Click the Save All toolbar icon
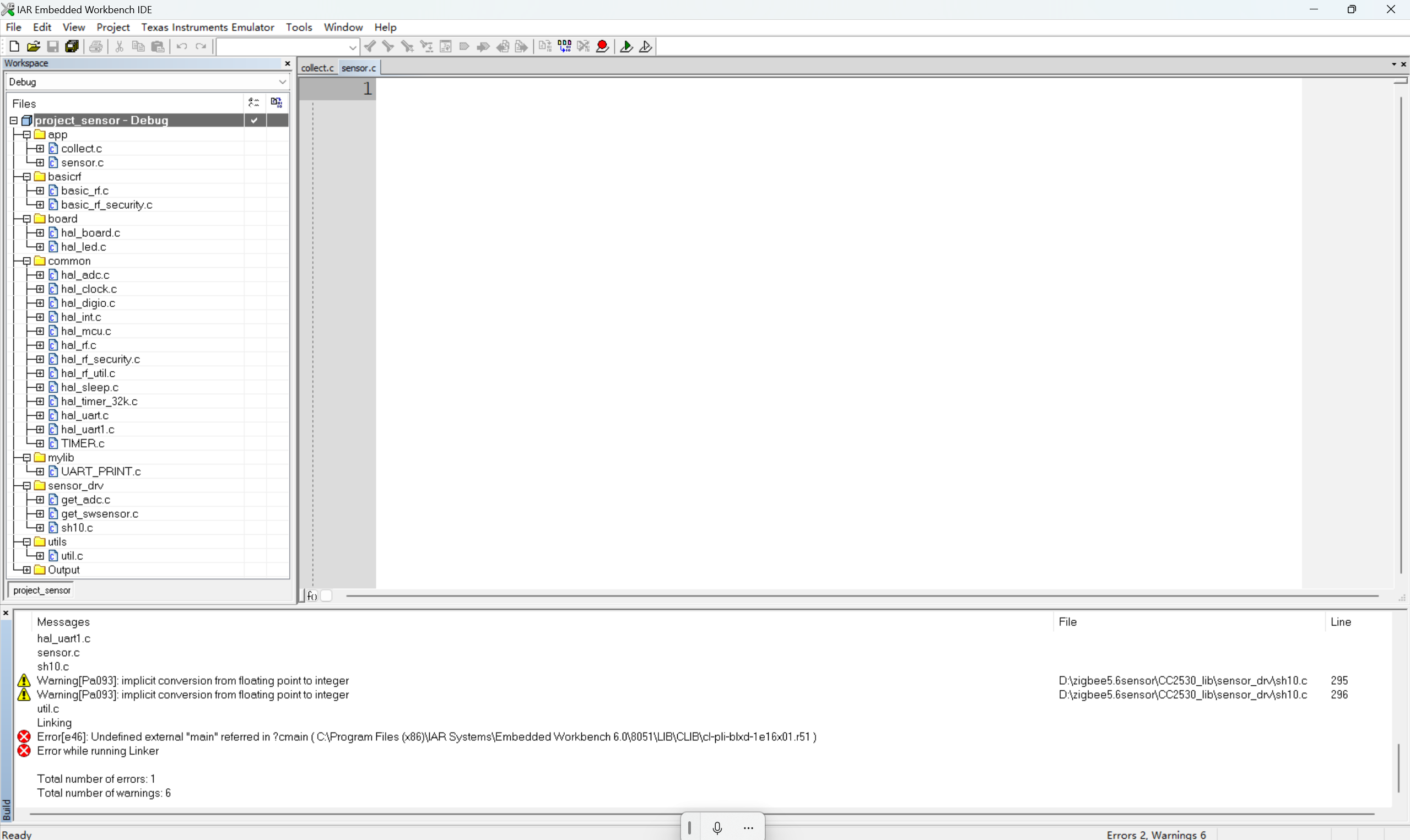 click(x=72, y=46)
